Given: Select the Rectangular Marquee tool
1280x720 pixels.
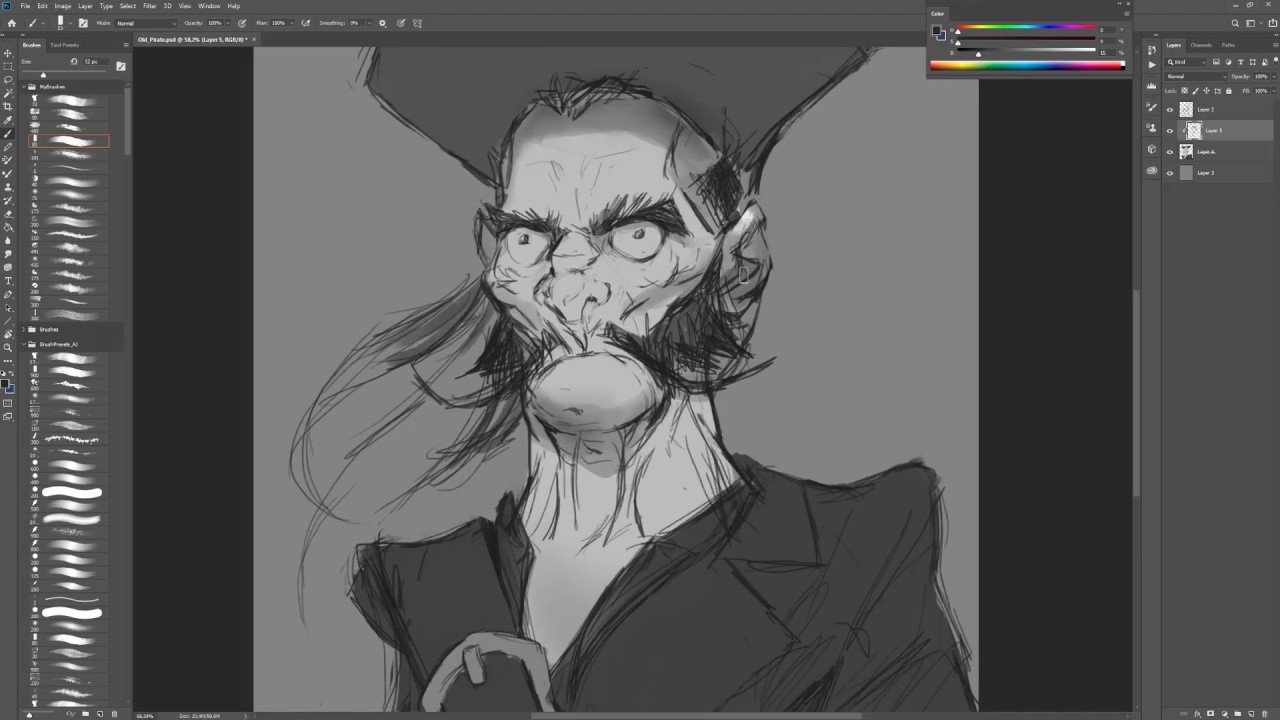Looking at the screenshot, I should (8, 66).
